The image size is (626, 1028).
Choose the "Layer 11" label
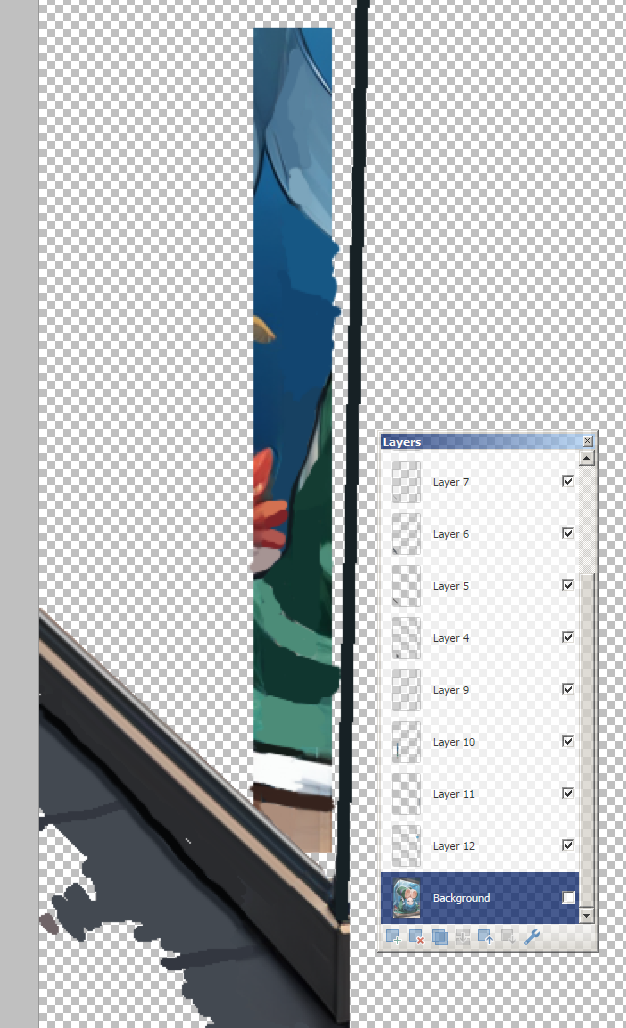point(454,794)
